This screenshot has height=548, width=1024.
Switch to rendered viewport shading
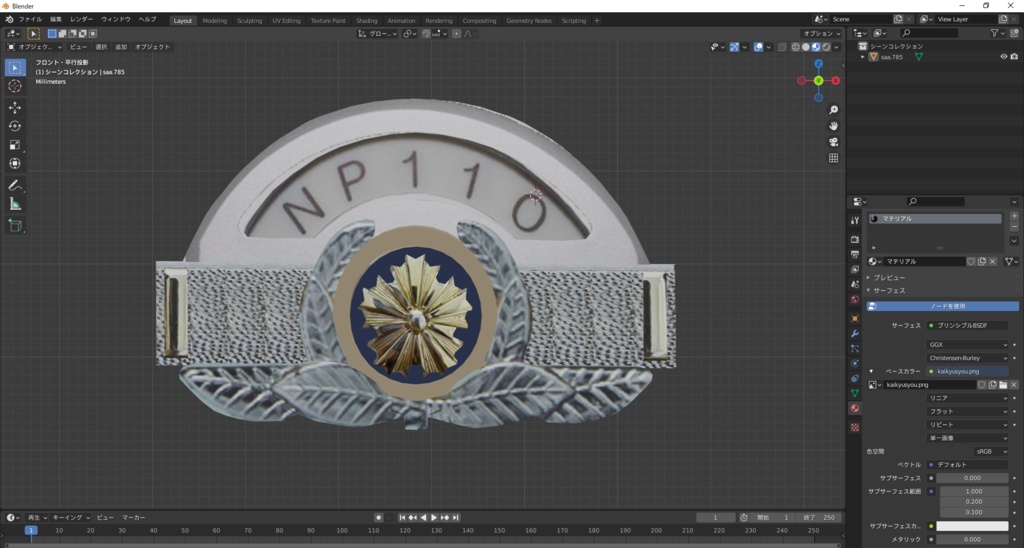point(826,47)
